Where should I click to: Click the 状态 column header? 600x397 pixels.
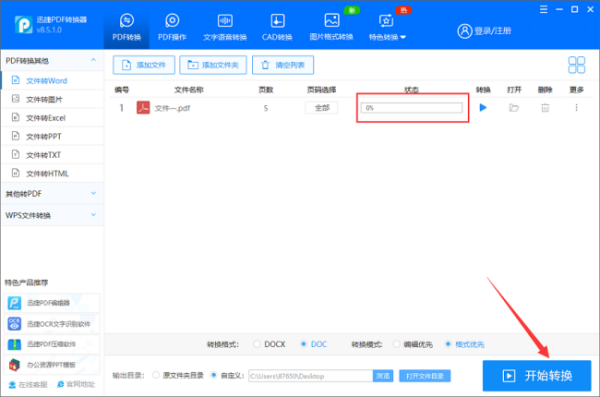[411, 90]
